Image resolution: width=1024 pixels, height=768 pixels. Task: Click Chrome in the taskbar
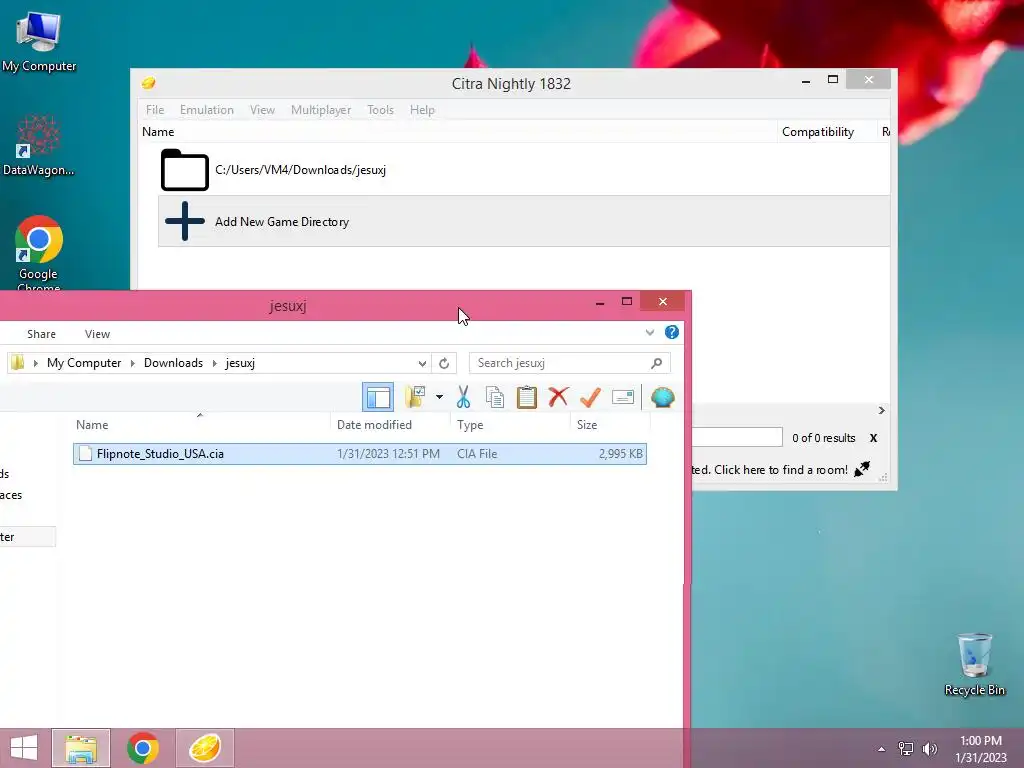point(143,748)
